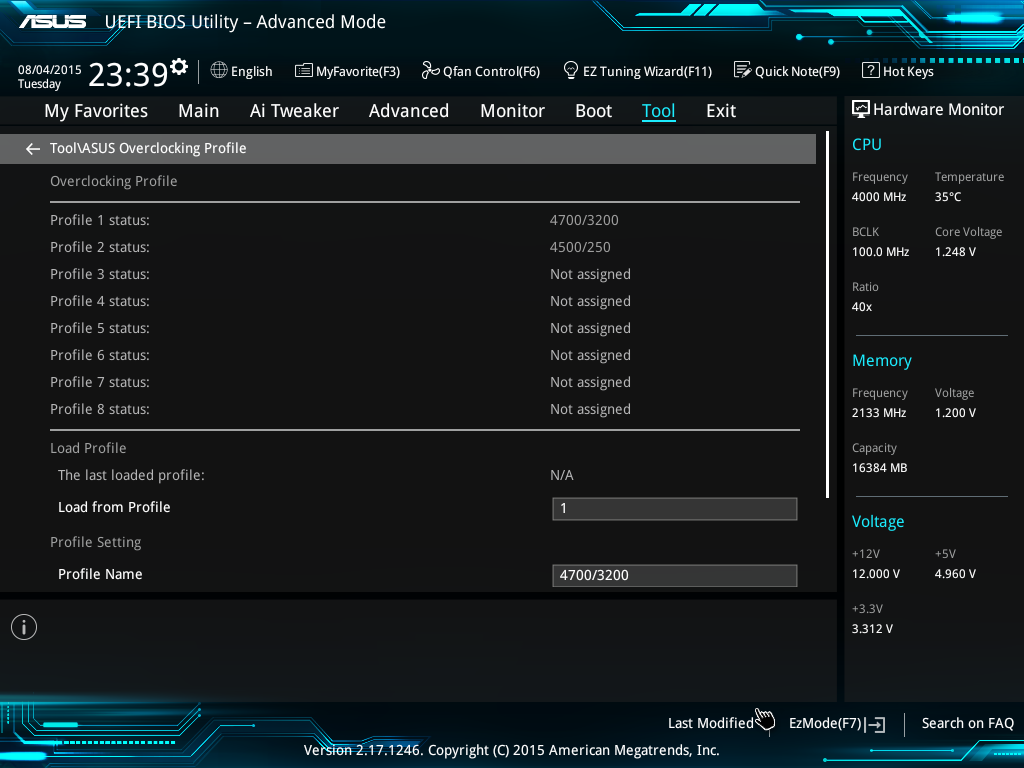The width and height of the screenshot is (1024, 768).
Task: Select Profile 8 status row
Action: pos(424,409)
